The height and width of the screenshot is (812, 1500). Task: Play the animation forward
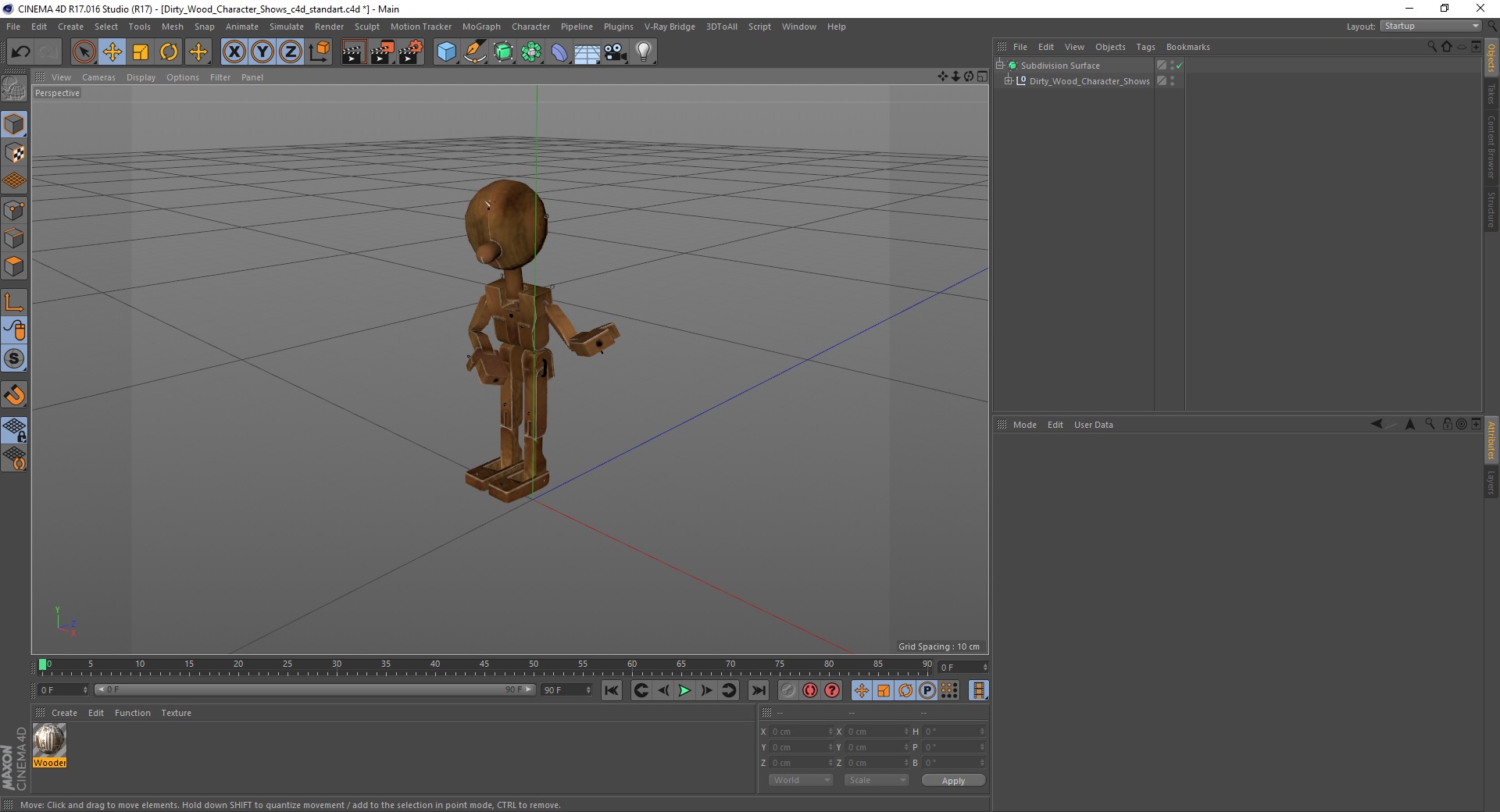684,690
